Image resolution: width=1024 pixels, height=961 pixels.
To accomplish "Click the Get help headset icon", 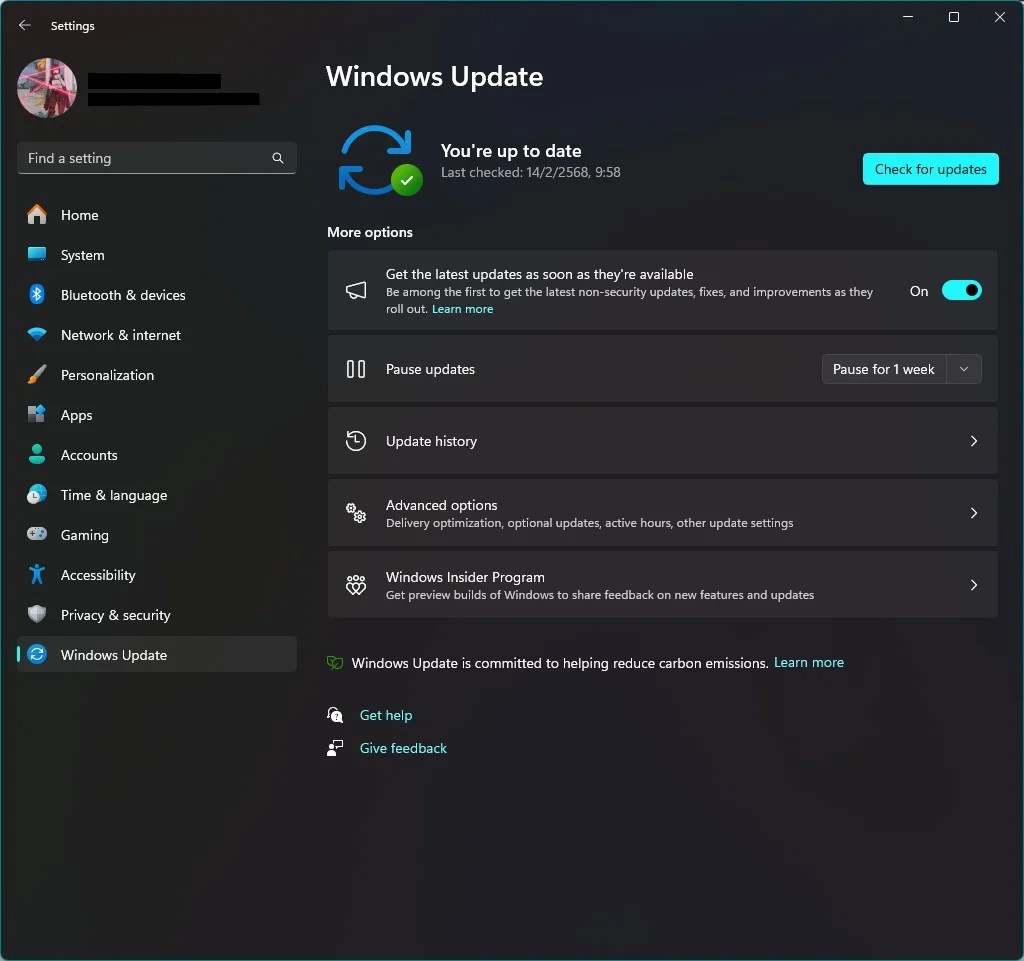I will tap(335, 715).
